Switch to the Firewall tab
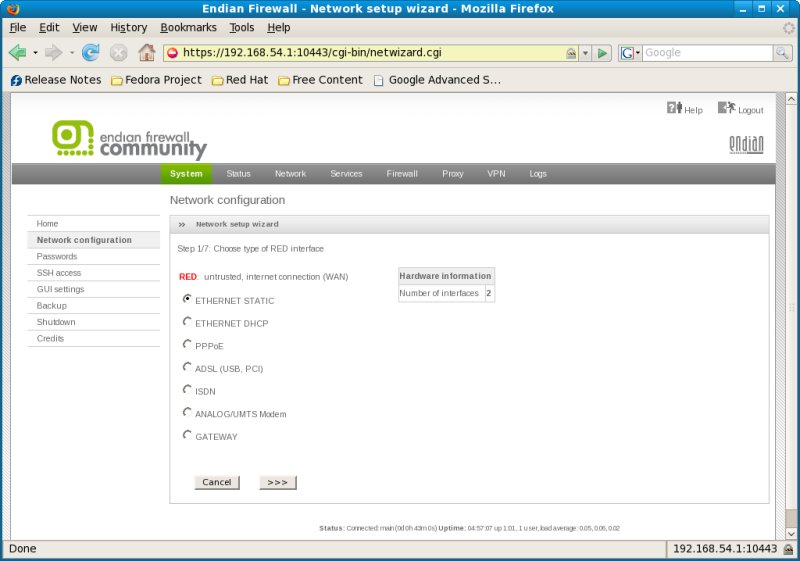 [402, 174]
